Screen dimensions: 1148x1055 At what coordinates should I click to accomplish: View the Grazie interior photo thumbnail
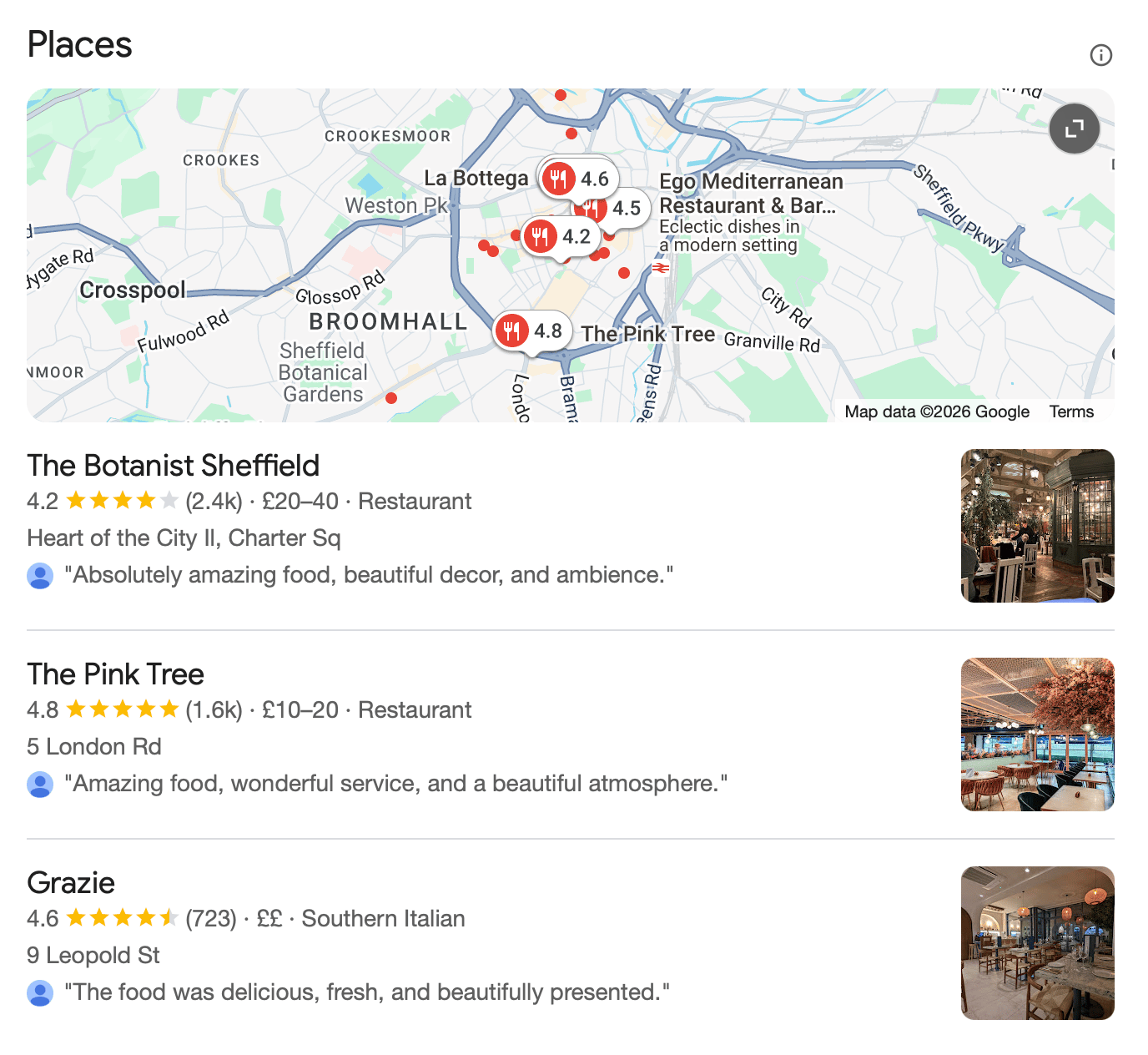coord(1037,943)
